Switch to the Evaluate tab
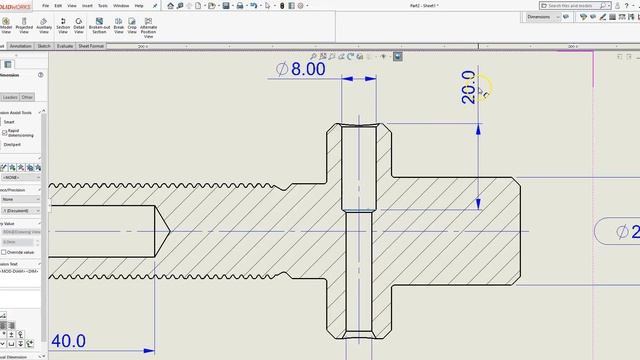Image resolution: width=640 pixels, height=360 pixels. pos(65,46)
